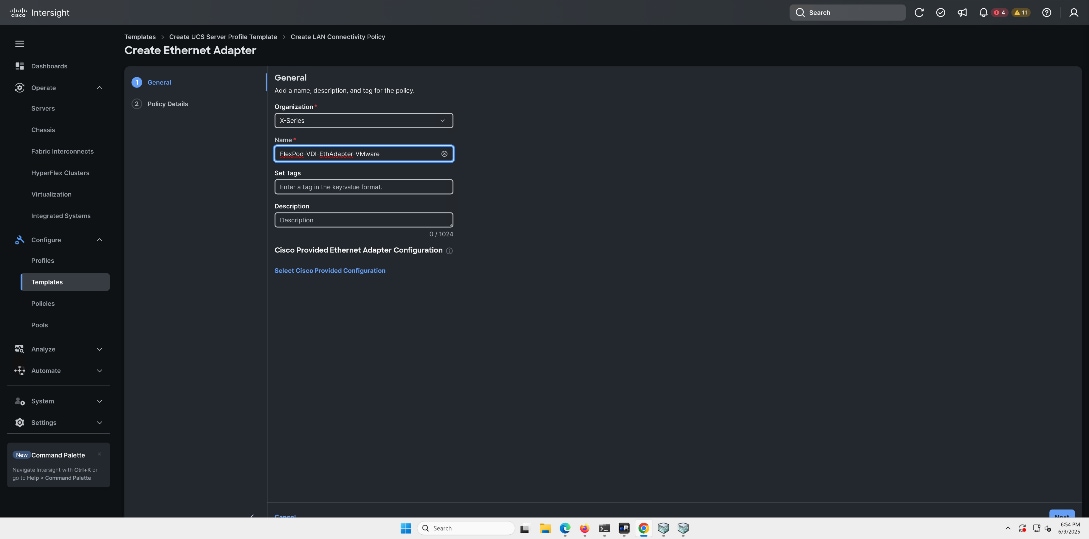Screen dimensions: 1089x539
Task: Switch to Google Chrome in the taskbar
Action: tap(644, 529)
